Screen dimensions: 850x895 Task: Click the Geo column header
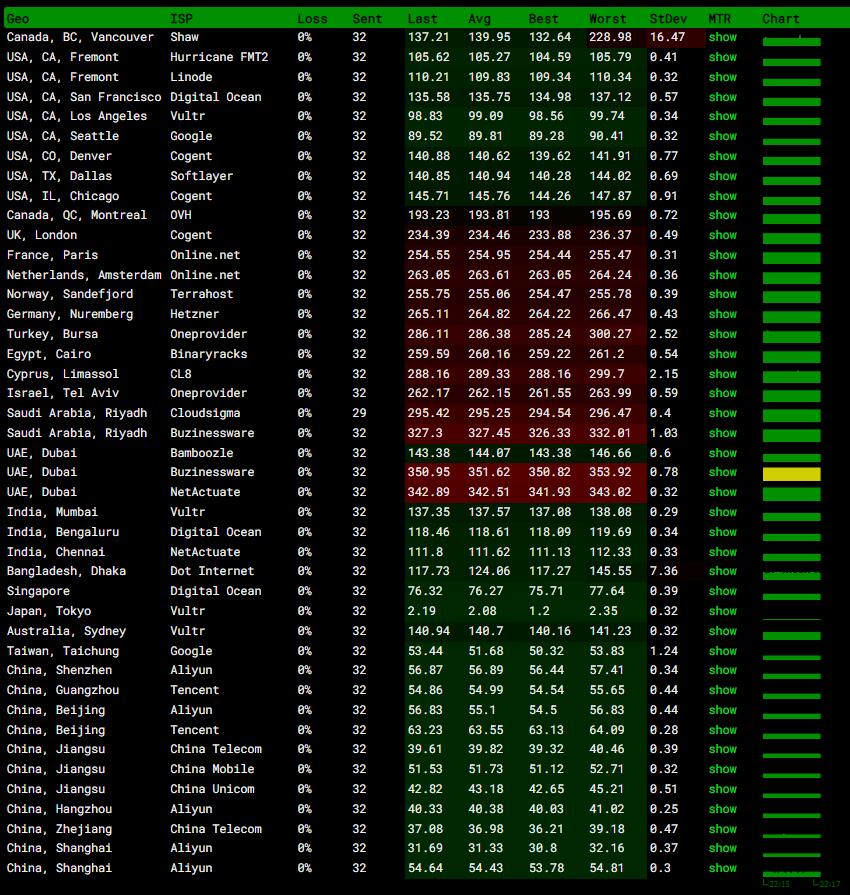(x=18, y=19)
